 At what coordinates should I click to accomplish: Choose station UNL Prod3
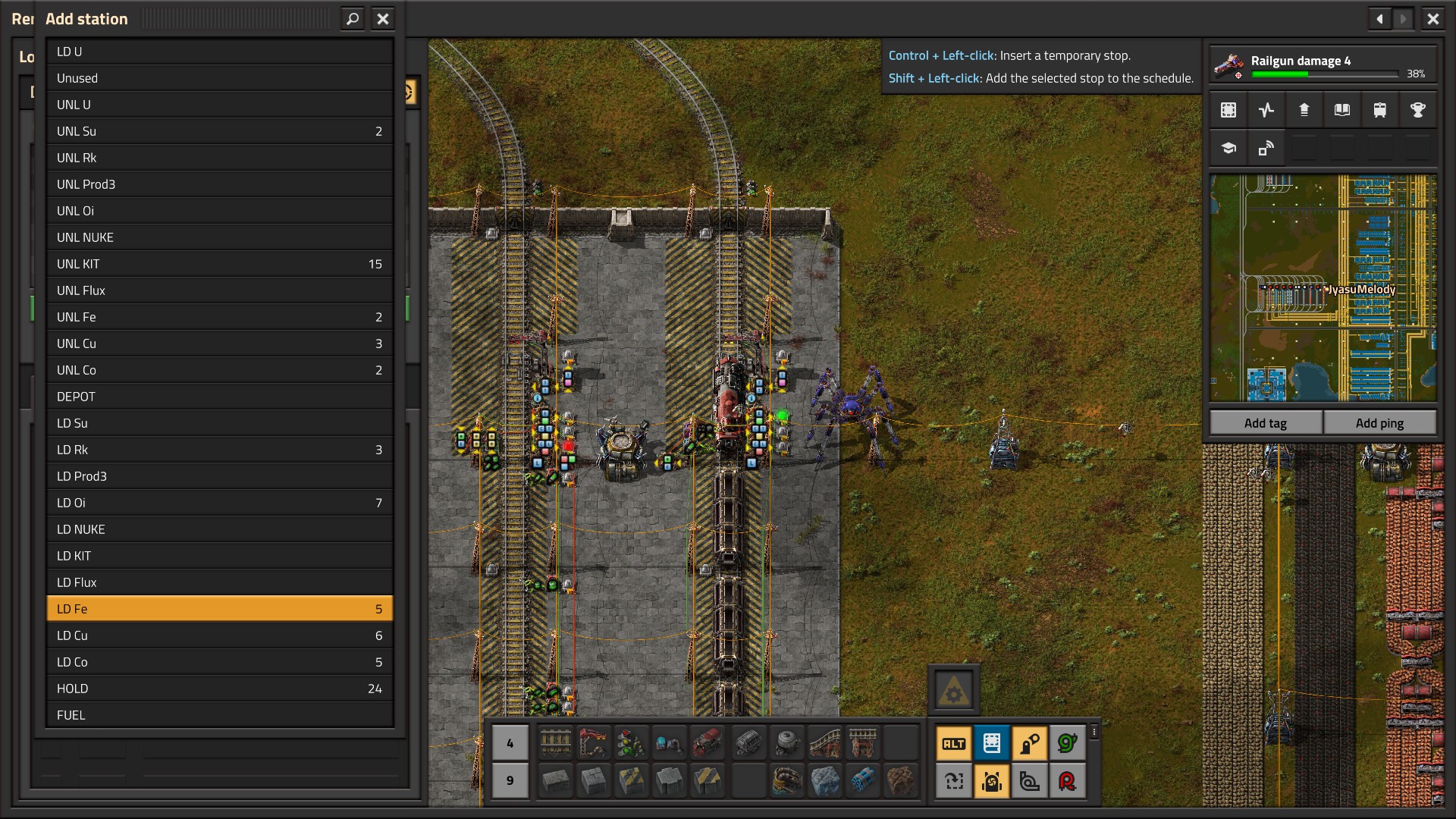tap(220, 184)
